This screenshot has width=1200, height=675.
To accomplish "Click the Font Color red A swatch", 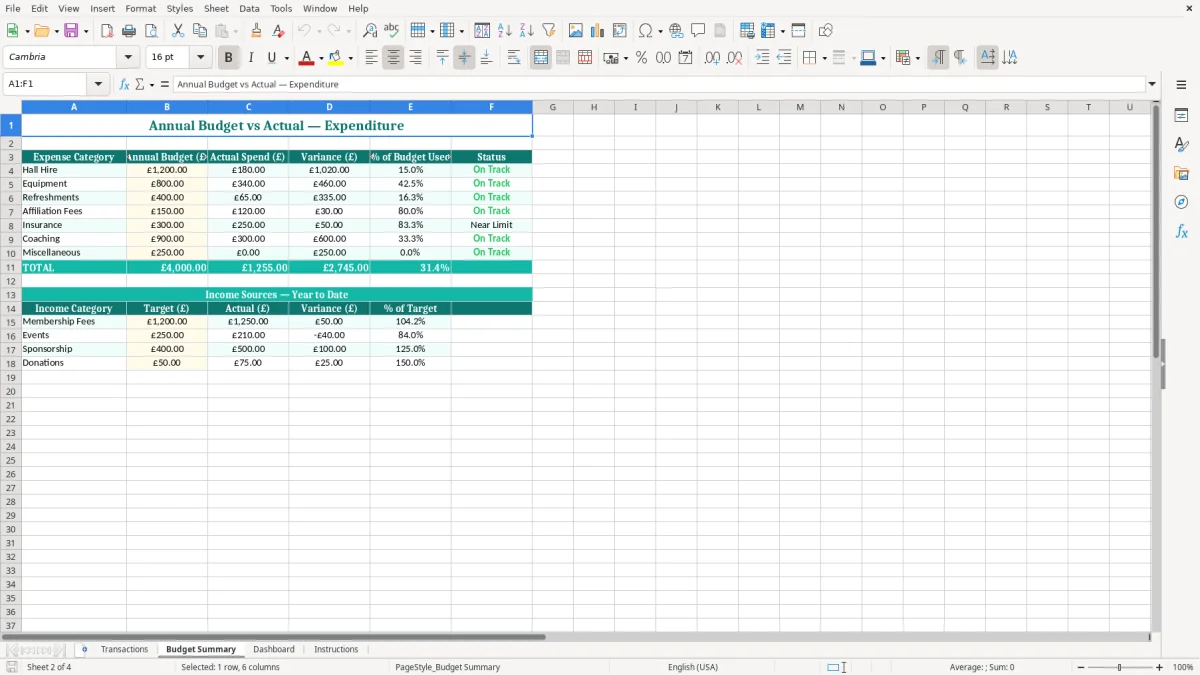I will click(x=307, y=58).
